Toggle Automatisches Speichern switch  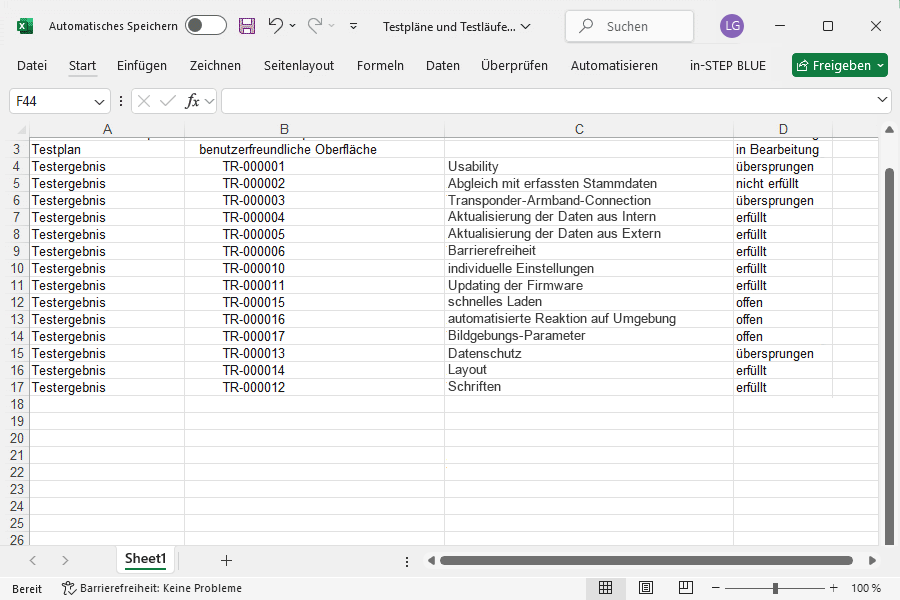point(205,26)
